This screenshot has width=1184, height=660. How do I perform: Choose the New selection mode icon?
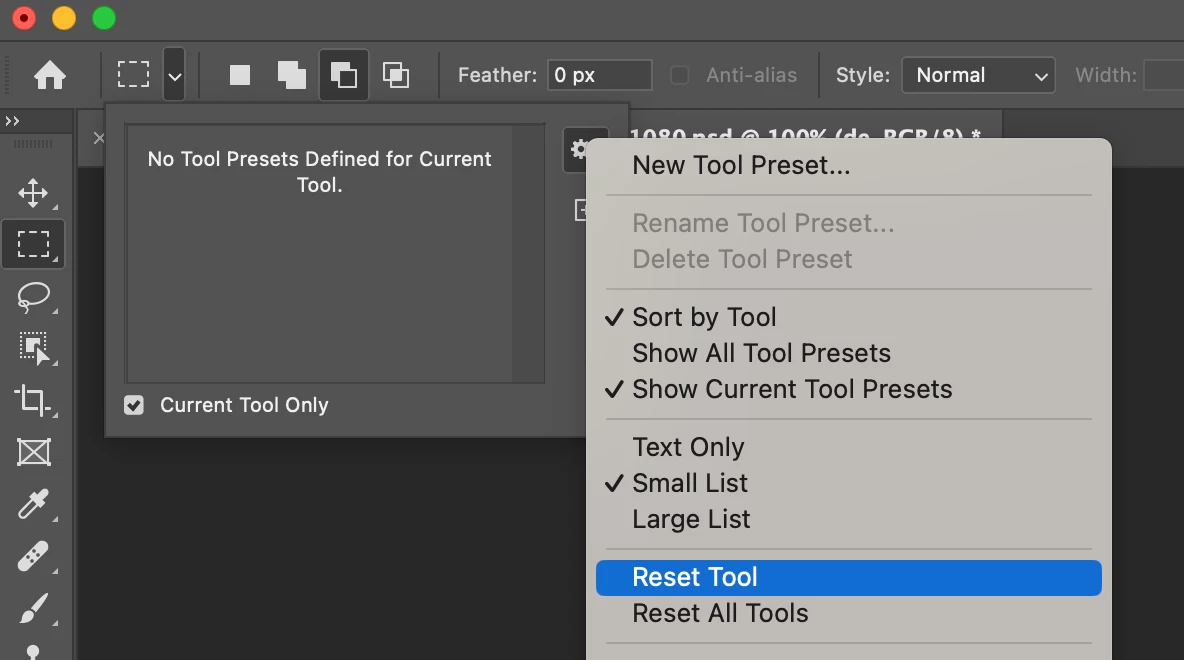(x=240, y=75)
